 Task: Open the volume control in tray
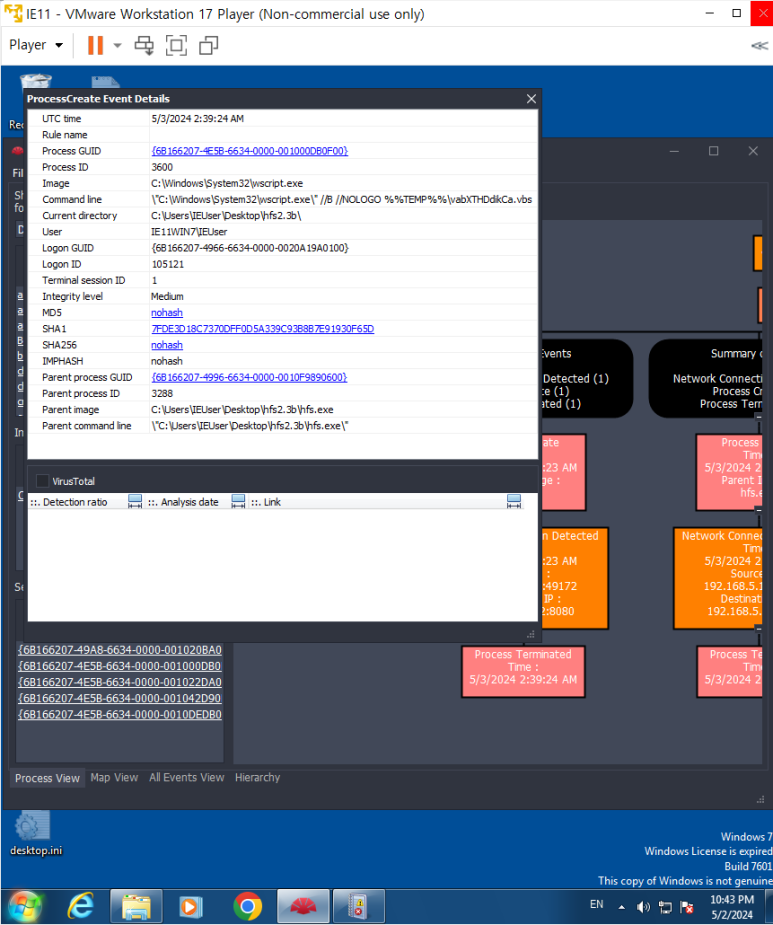643,907
